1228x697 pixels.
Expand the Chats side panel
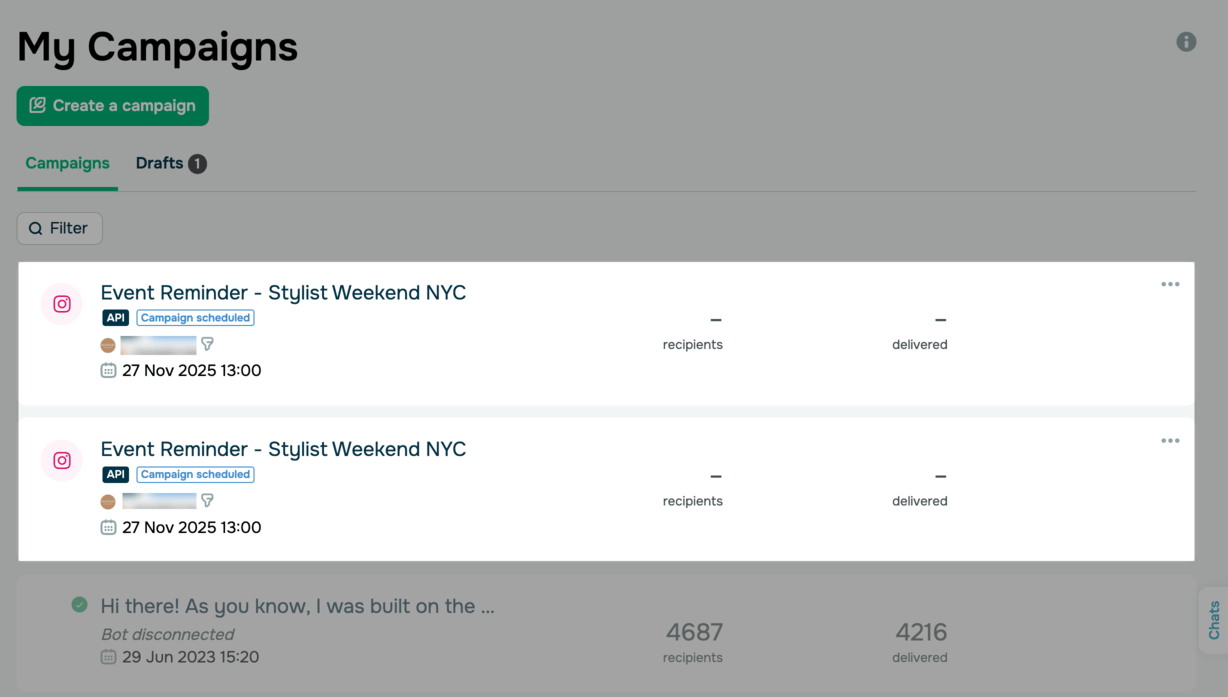pyautogui.click(x=1214, y=620)
